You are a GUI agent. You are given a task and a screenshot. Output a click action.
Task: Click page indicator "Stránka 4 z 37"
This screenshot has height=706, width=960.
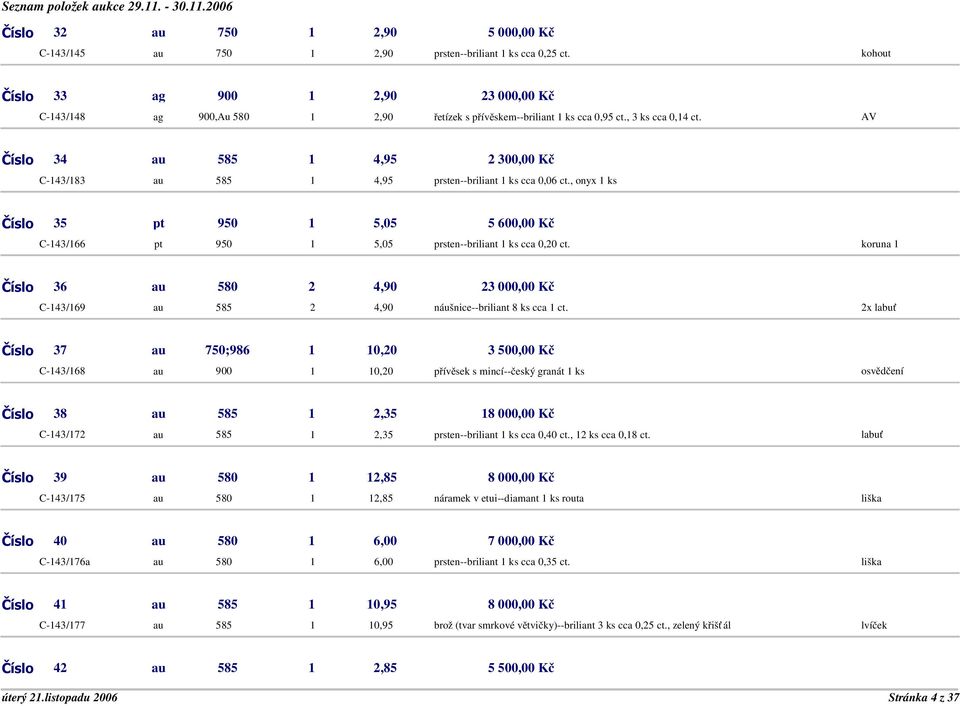coord(923,697)
